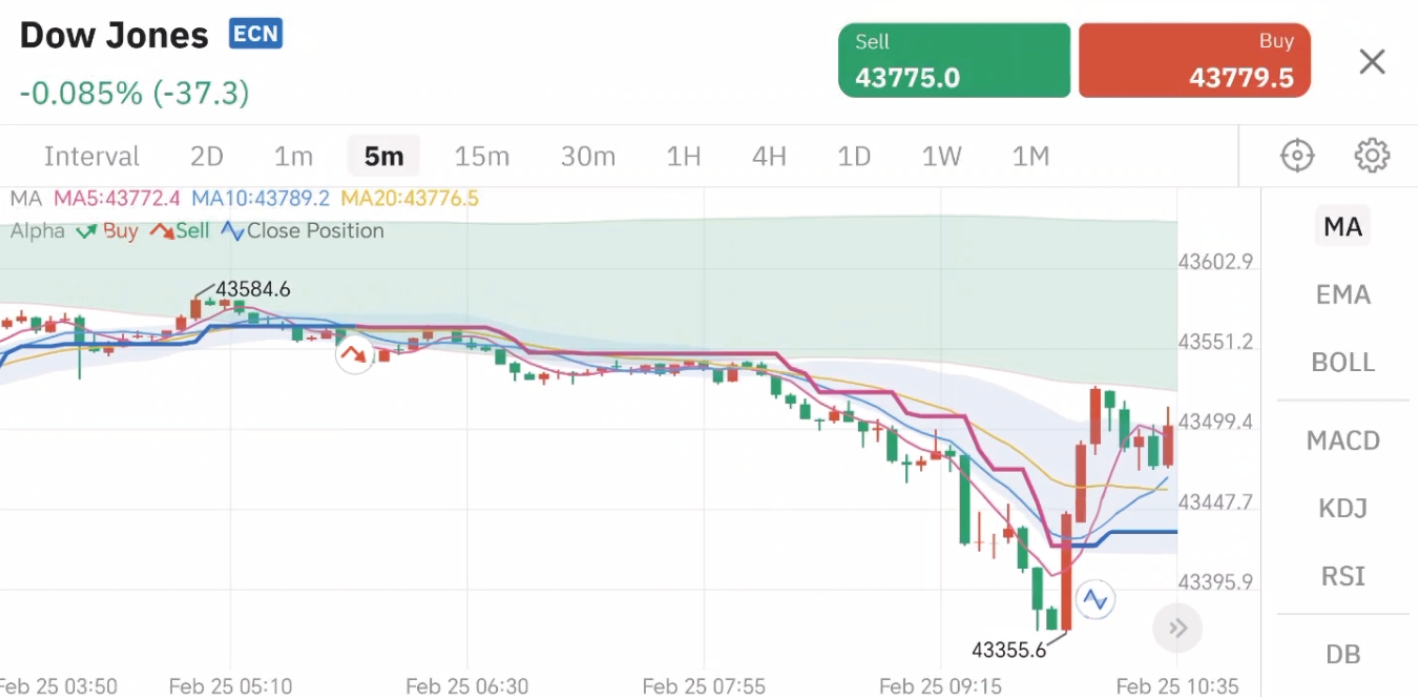Enable the RSI indicator

(x=1343, y=576)
